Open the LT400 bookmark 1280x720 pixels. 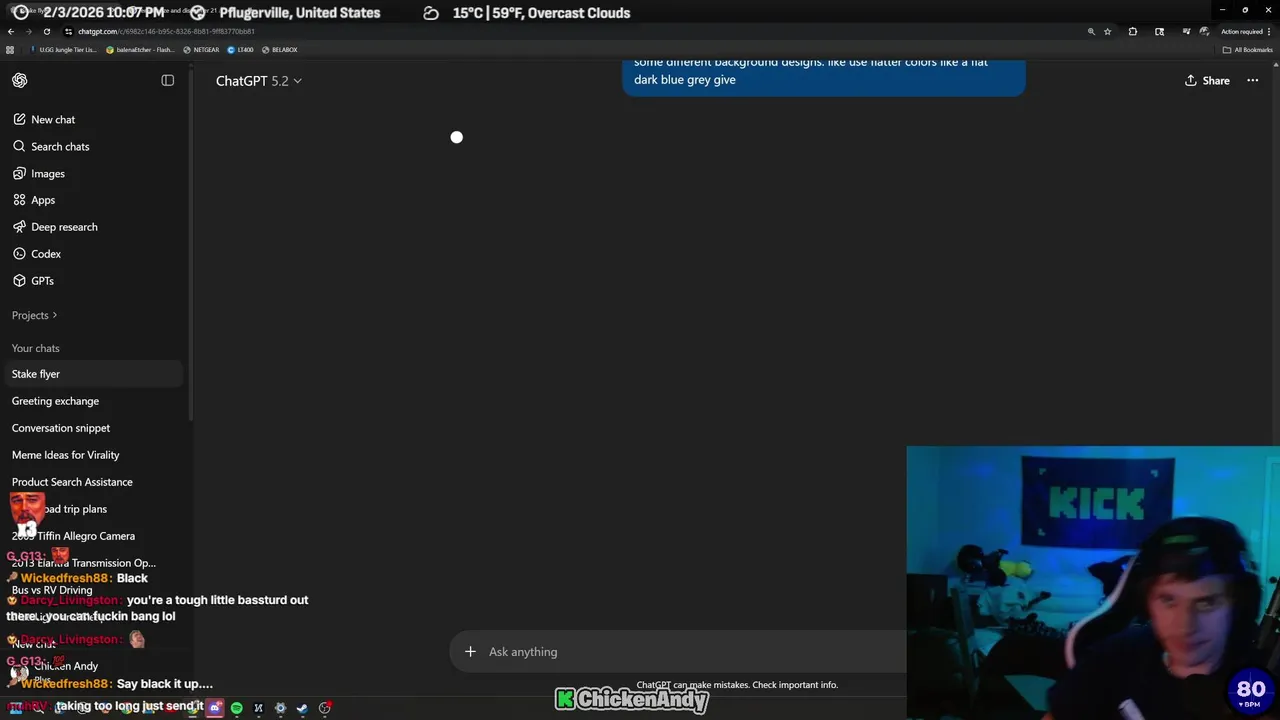[x=240, y=49]
